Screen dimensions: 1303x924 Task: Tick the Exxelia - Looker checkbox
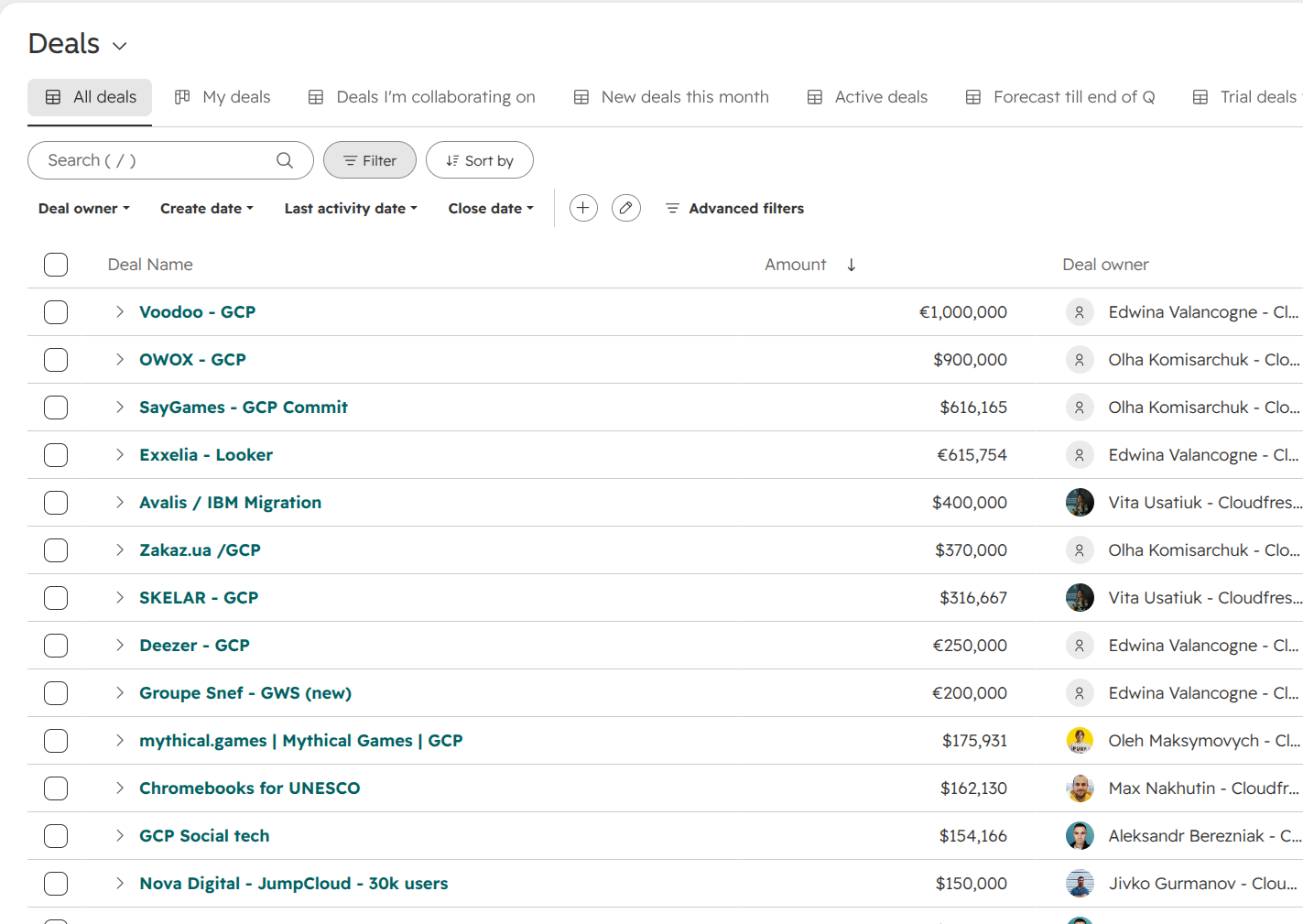click(56, 455)
